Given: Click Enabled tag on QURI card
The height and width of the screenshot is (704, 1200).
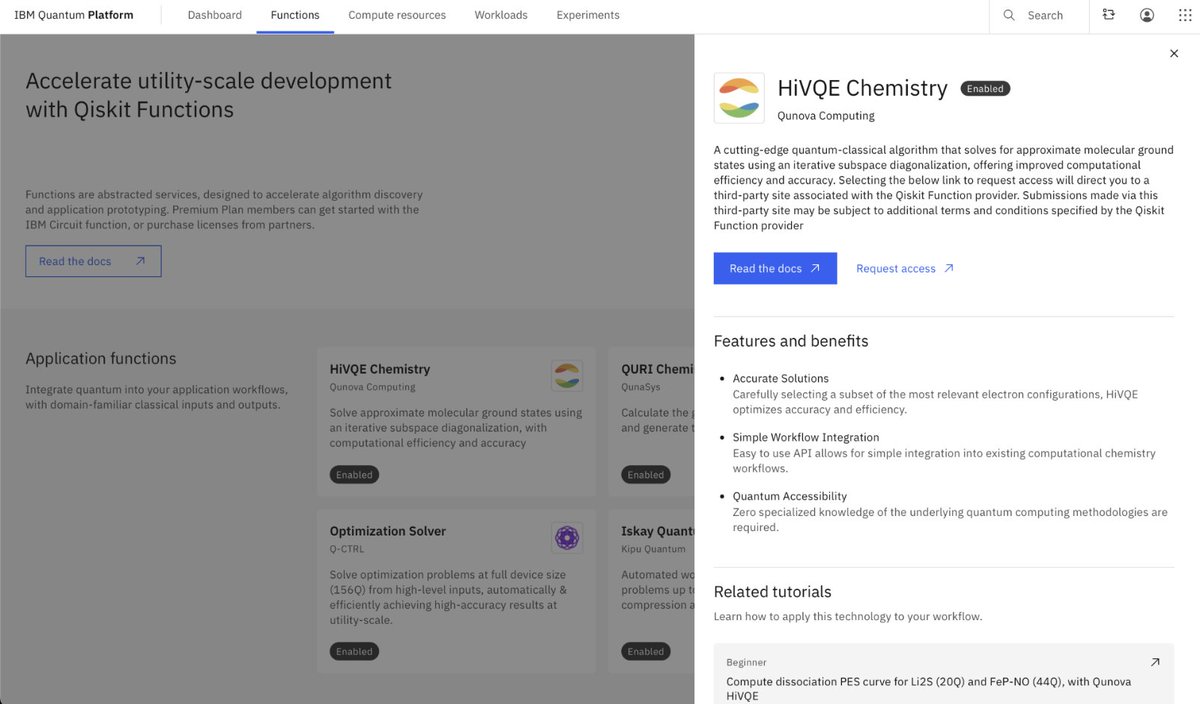Looking at the screenshot, I should 645,475.
